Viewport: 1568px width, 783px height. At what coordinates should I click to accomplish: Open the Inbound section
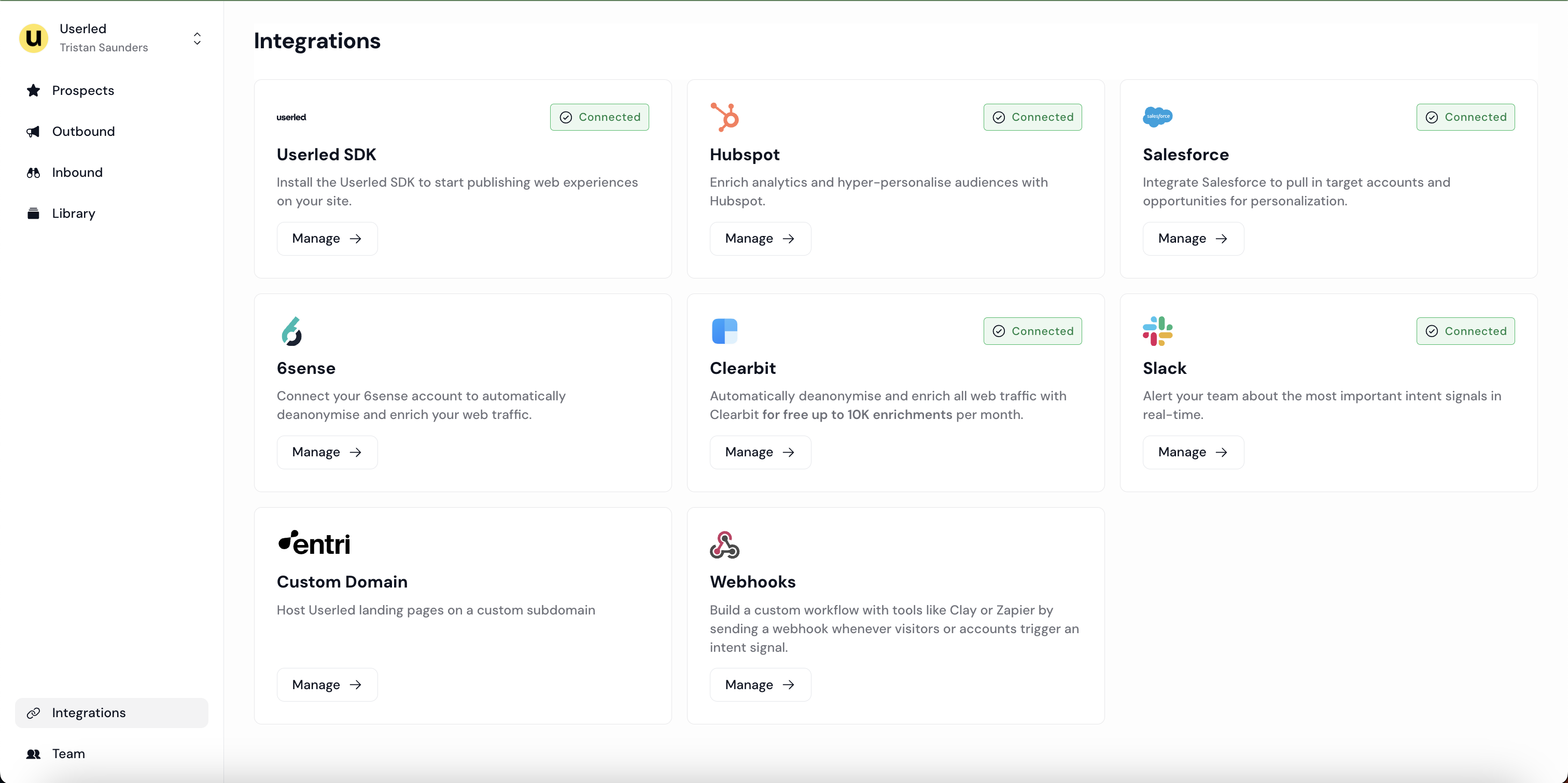coord(77,172)
